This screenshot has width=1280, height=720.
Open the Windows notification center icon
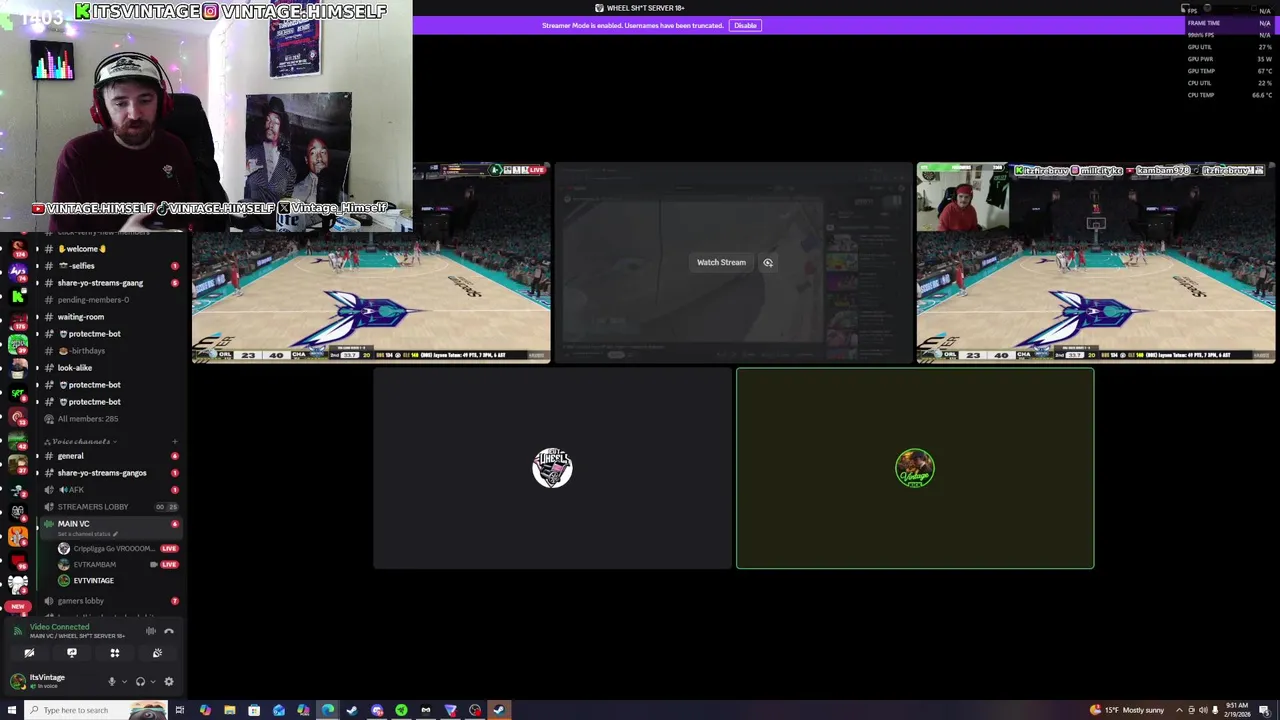[1265, 710]
